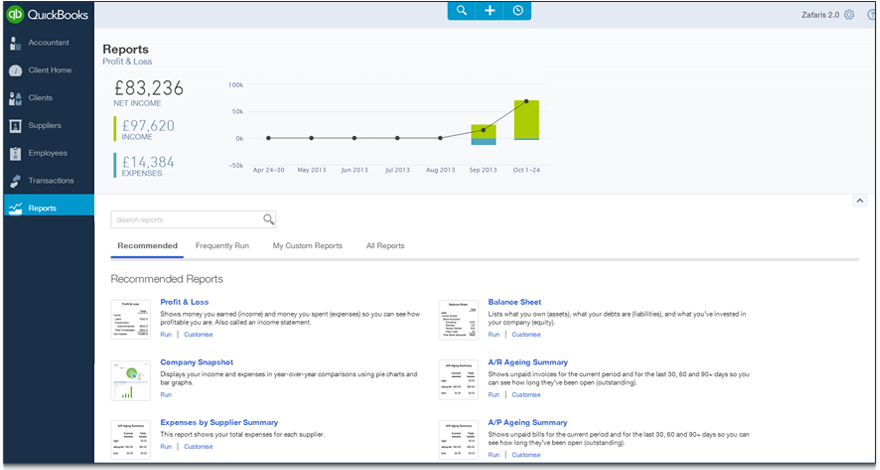
Task: Customise the Balance Sheet report
Action: coord(526,334)
